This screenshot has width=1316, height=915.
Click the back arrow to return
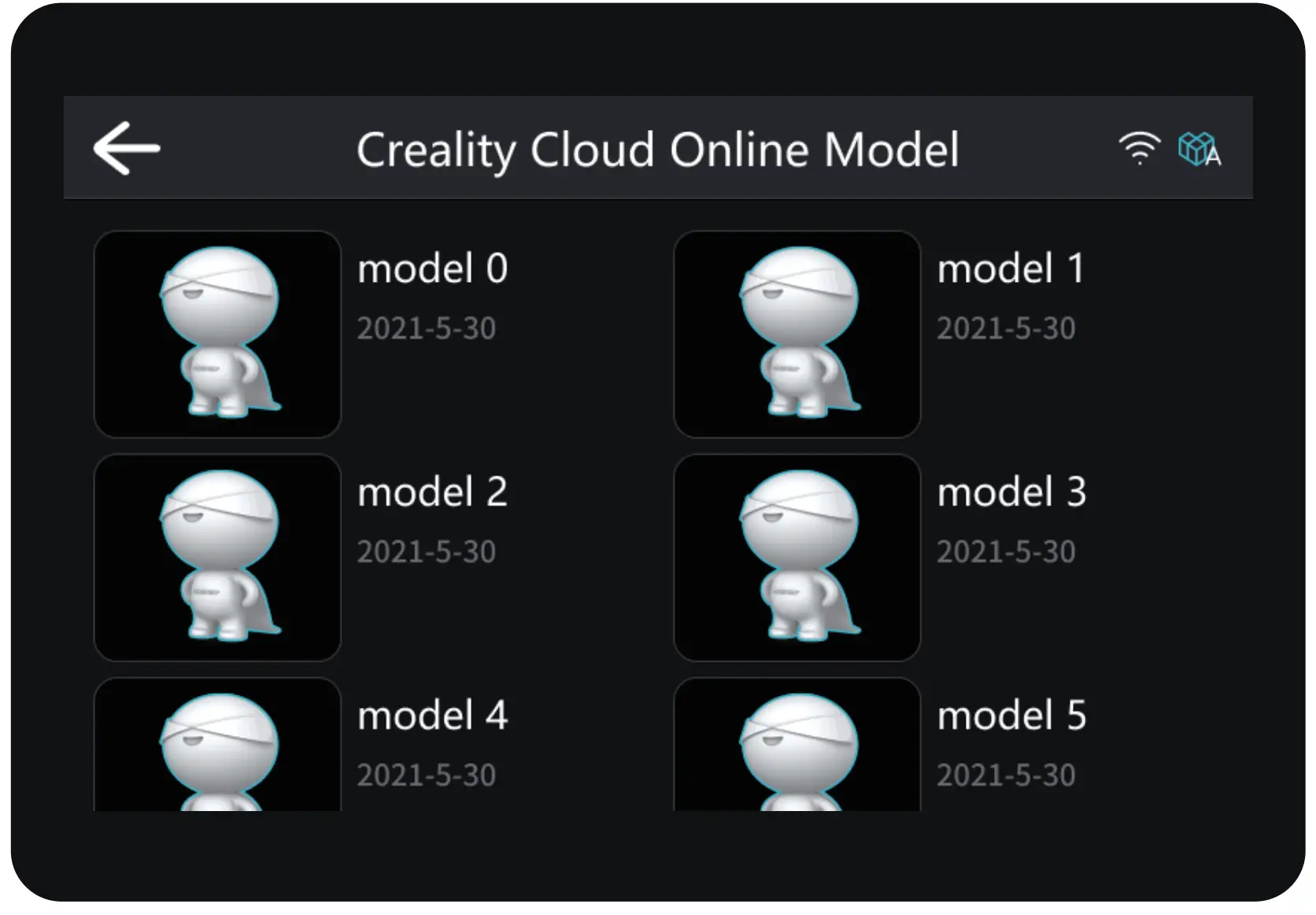point(126,147)
